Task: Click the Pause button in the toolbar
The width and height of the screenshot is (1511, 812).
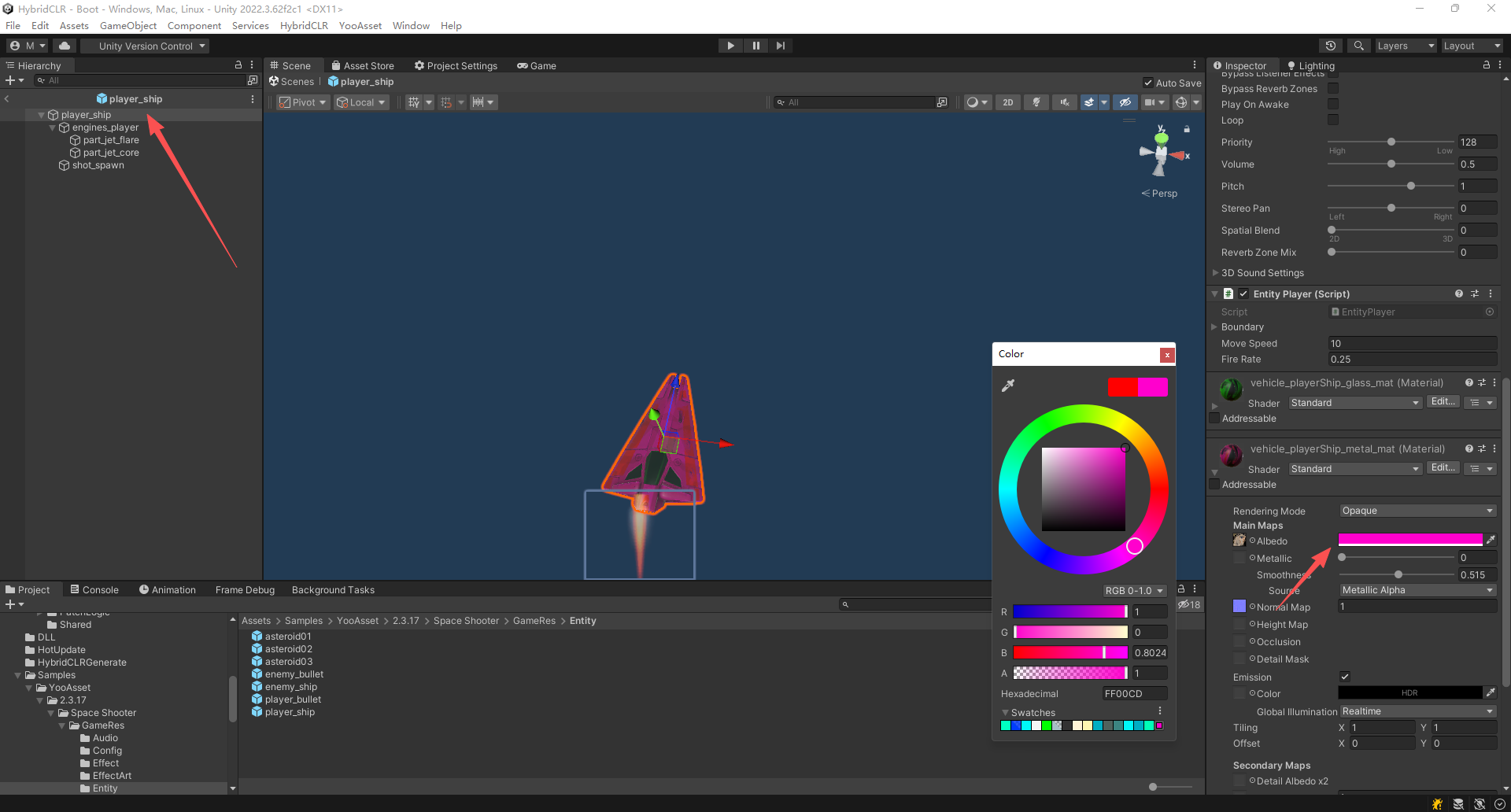Action: pyautogui.click(x=755, y=46)
